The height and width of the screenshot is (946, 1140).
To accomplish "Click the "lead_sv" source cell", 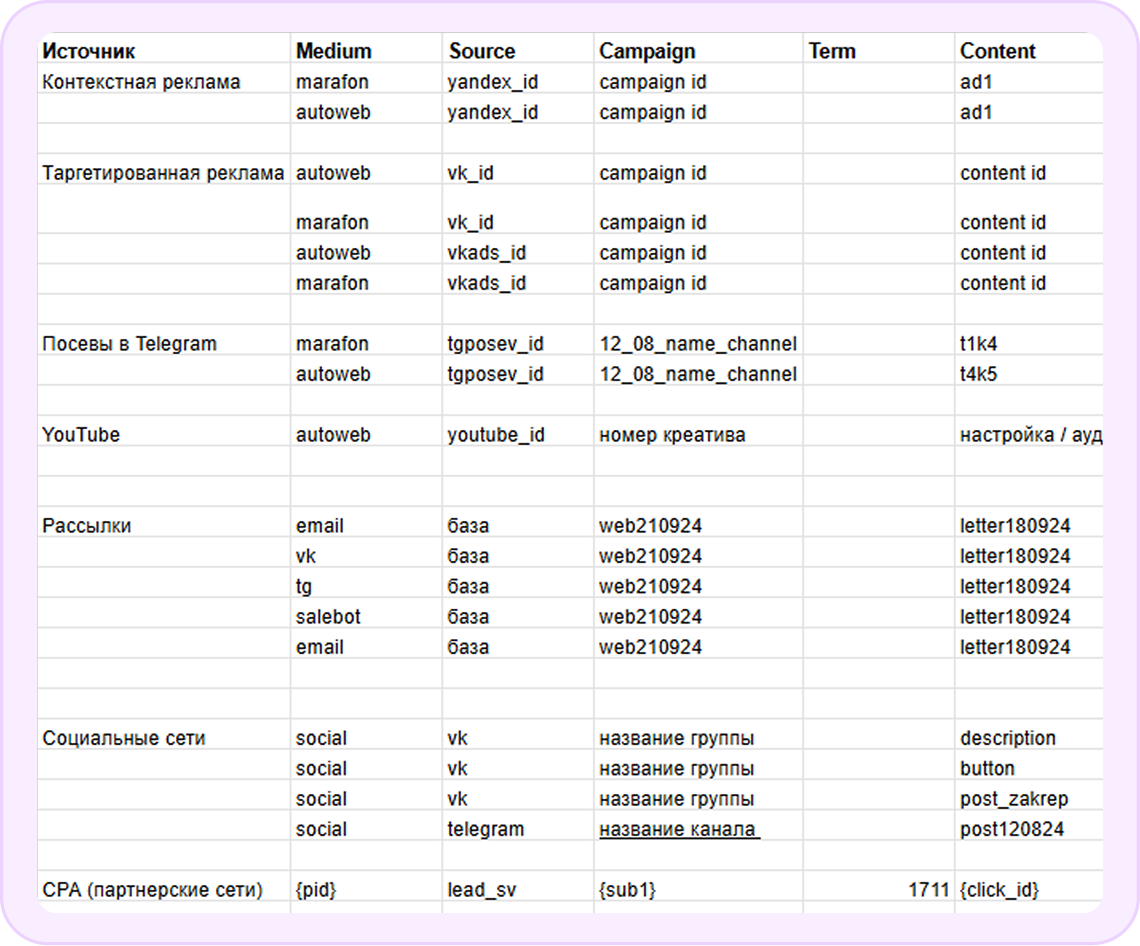I will [x=479, y=889].
